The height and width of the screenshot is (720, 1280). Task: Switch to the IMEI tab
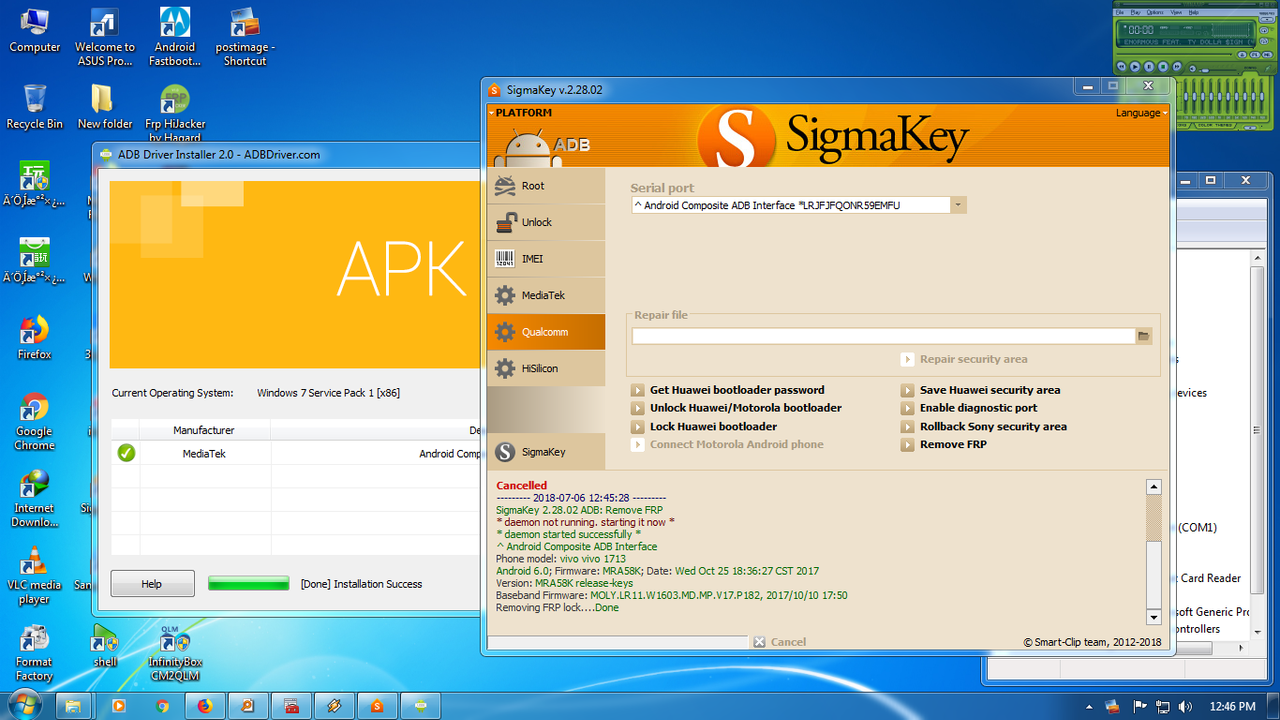coord(546,259)
